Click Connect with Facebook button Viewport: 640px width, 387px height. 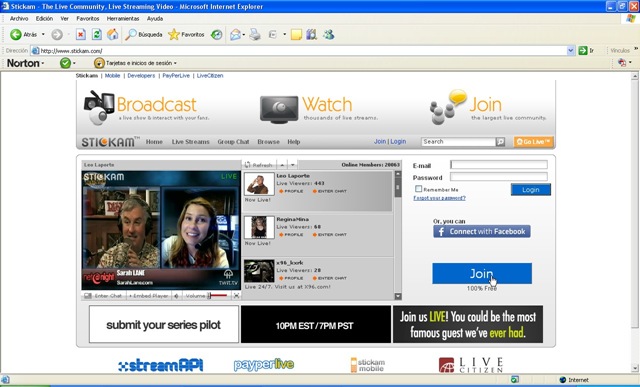pyautogui.click(x=482, y=231)
